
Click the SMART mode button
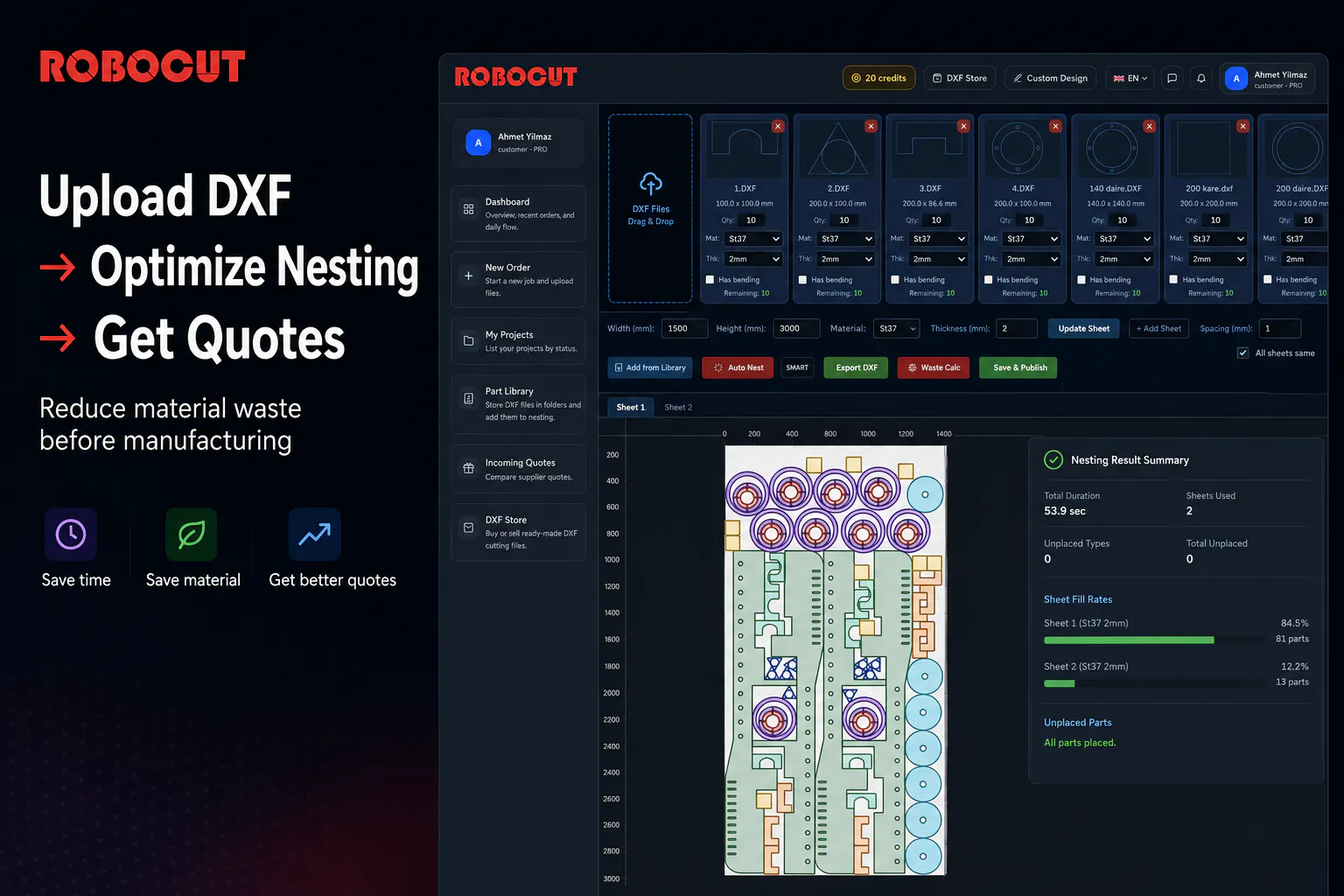click(797, 367)
